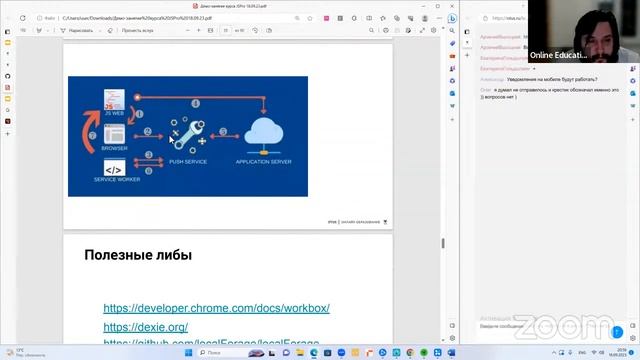Open the table of contents panel
This screenshot has width=640, height=360.
click(x=23, y=30)
